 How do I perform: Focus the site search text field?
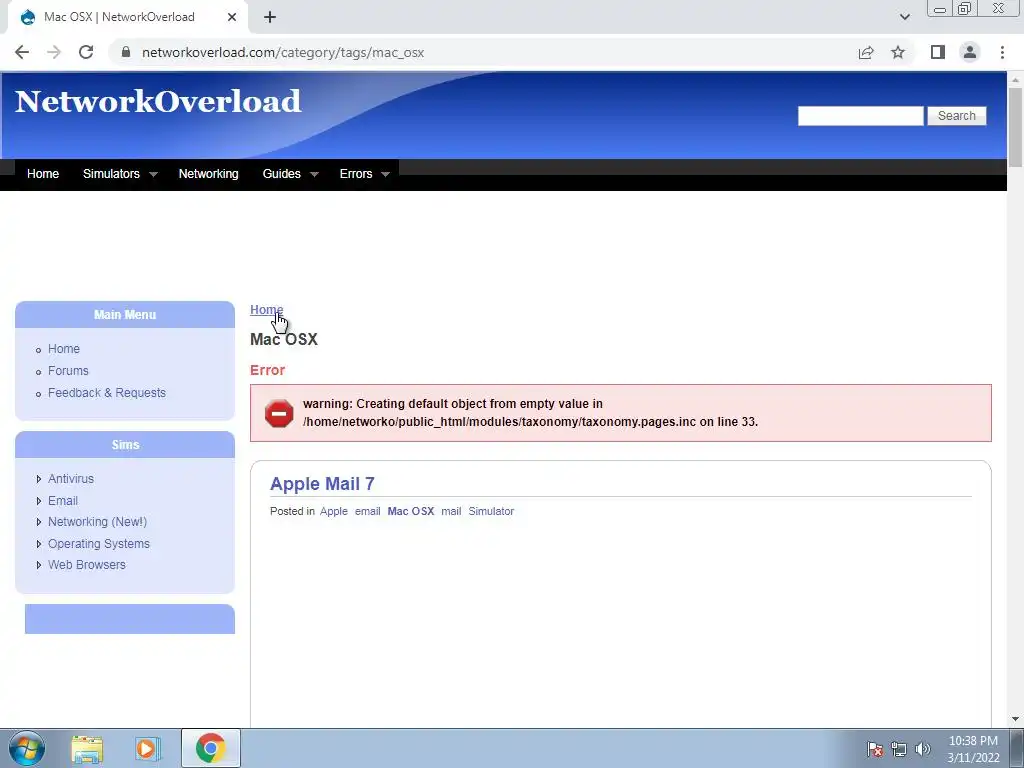pyautogui.click(x=861, y=116)
